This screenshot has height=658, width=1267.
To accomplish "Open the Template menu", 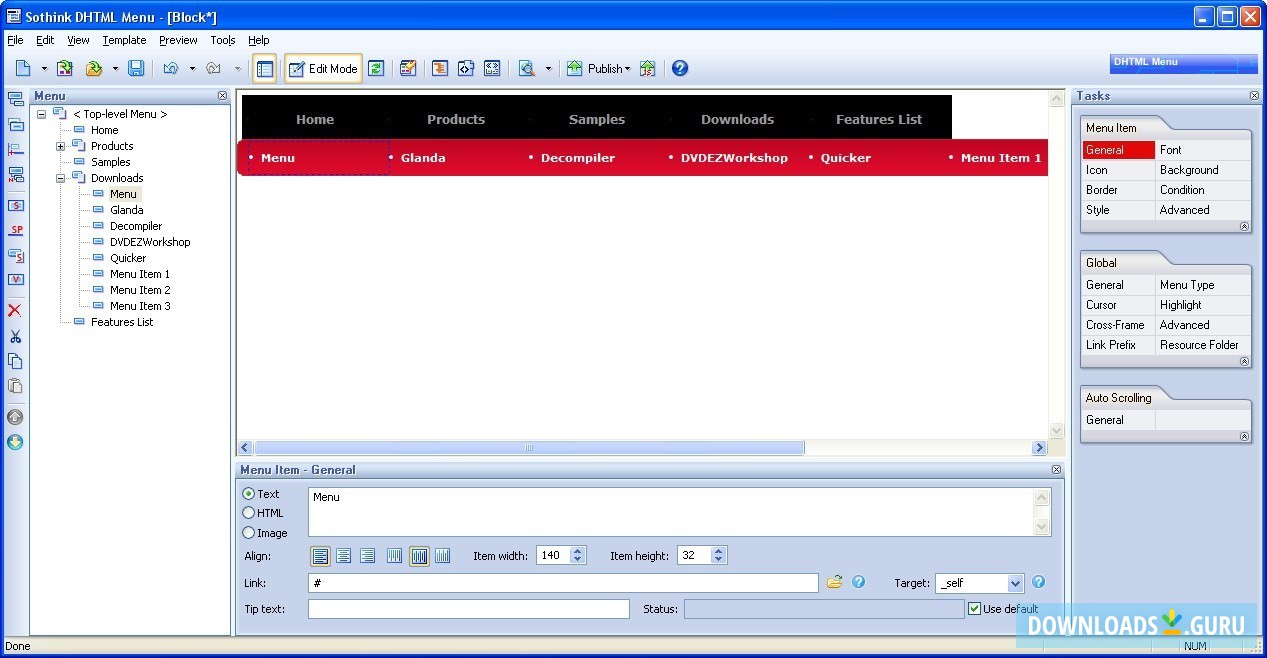I will coord(124,40).
